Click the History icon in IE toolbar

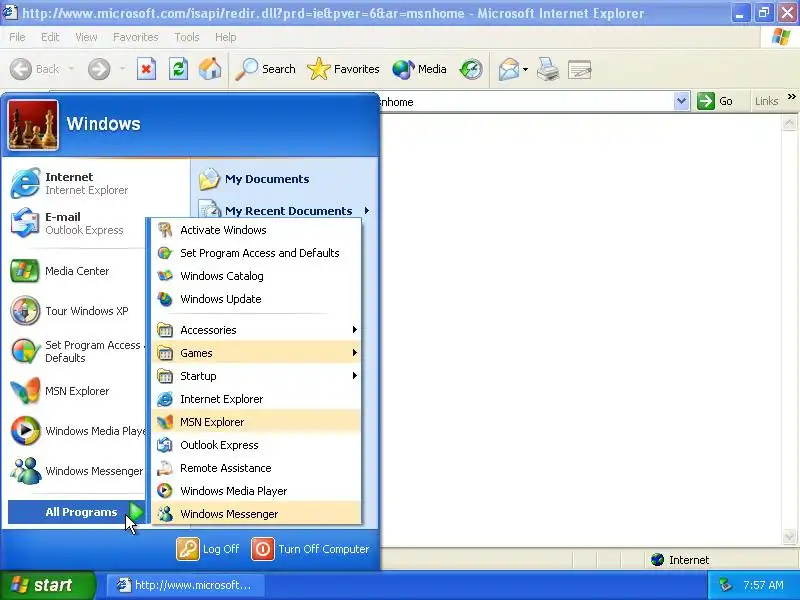click(x=470, y=69)
